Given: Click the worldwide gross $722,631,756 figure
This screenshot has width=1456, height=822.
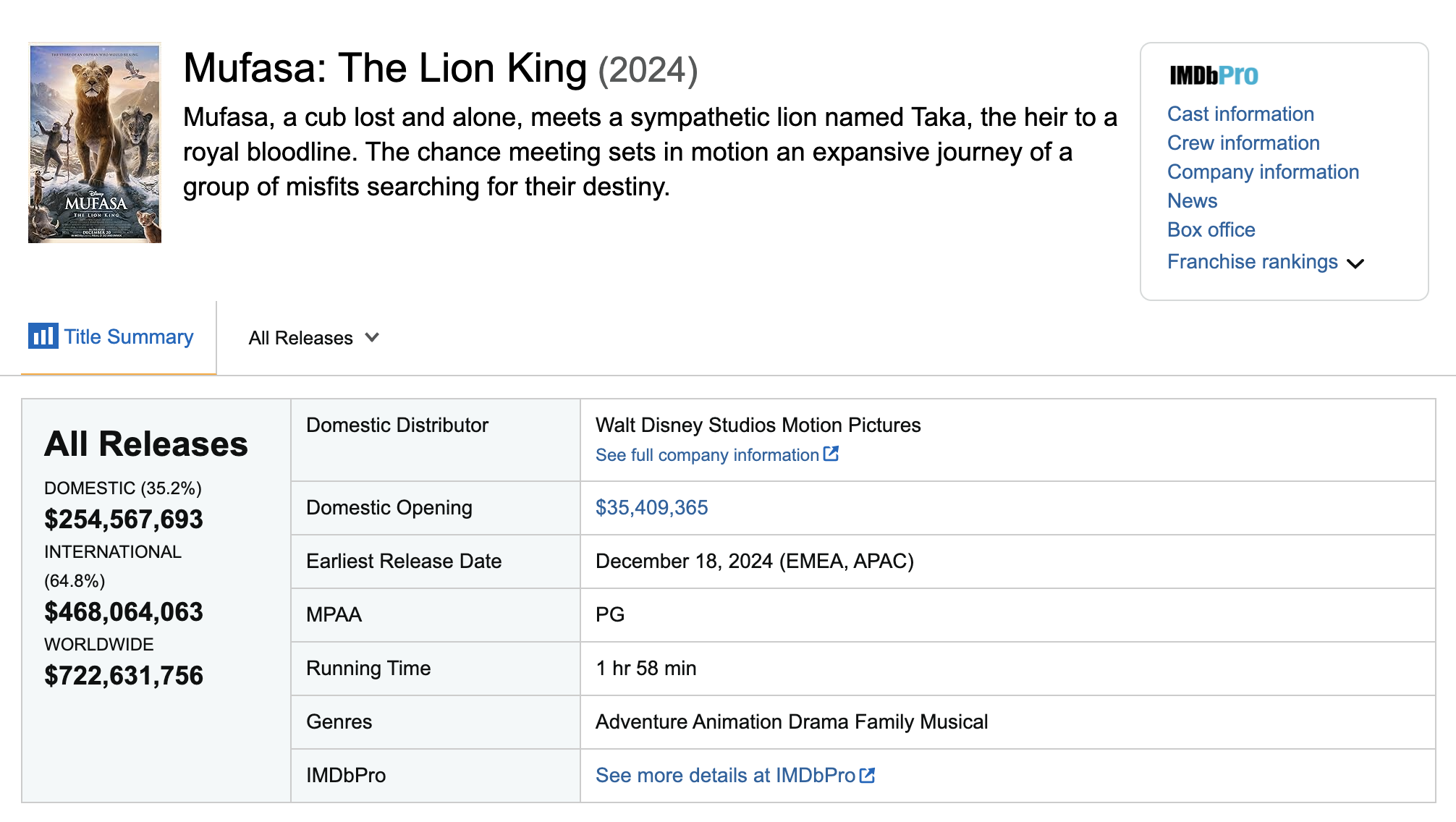Looking at the screenshot, I should (124, 676).
